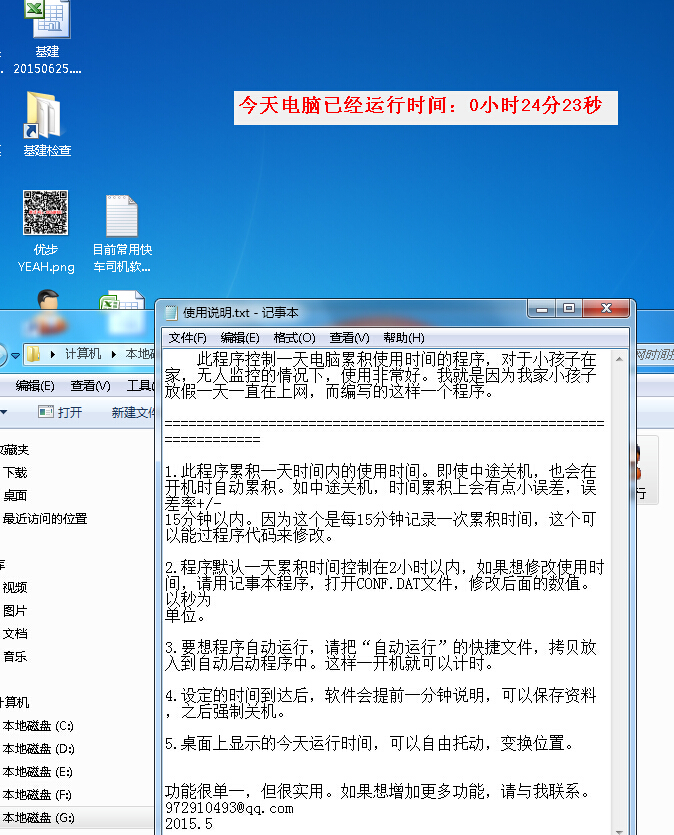Click the 新建文件夹 button in Explorer toolbar
The height and width of the screenshot is (835, 674).
(133, 412)
